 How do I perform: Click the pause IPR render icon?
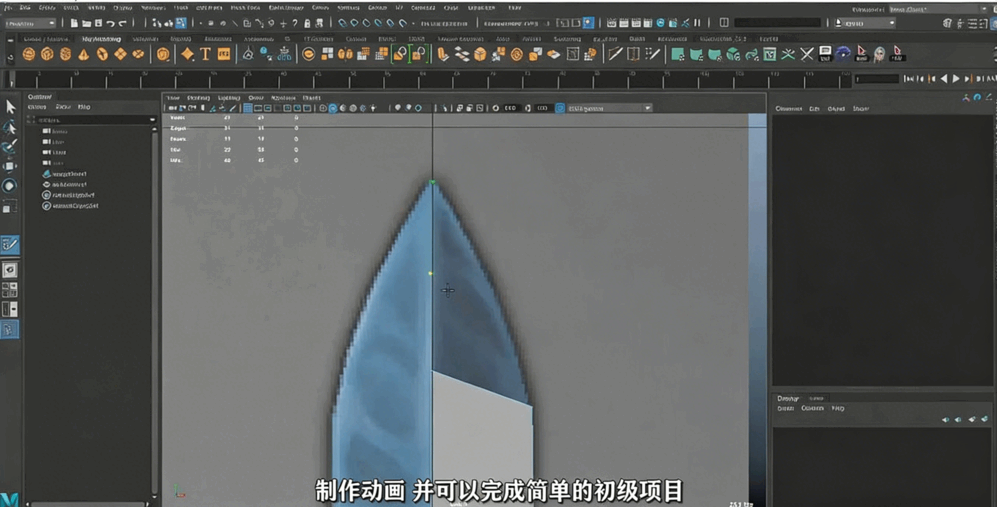click(698, 23)
